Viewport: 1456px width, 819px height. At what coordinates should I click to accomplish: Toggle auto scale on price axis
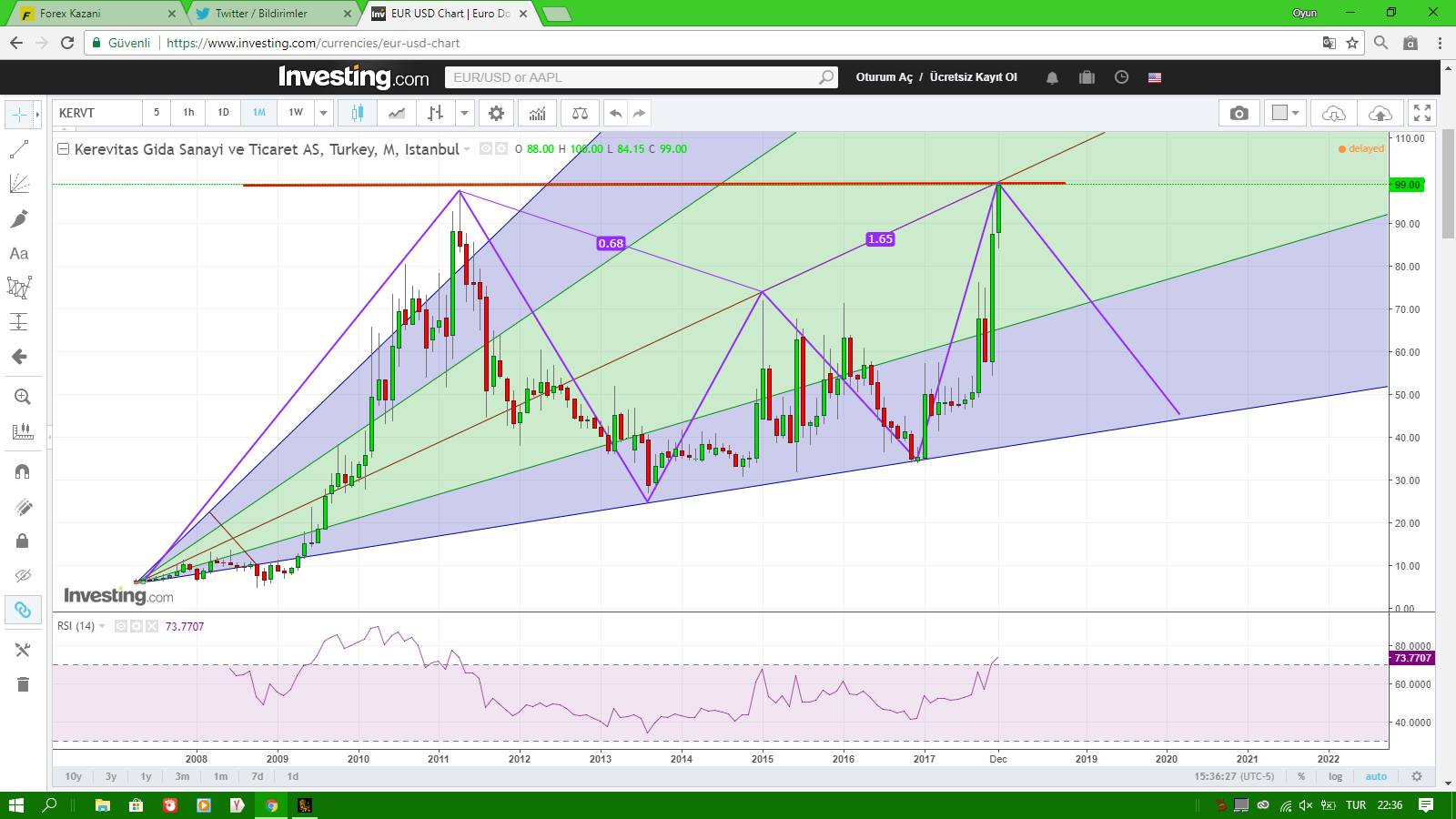tap(1376, 776)
